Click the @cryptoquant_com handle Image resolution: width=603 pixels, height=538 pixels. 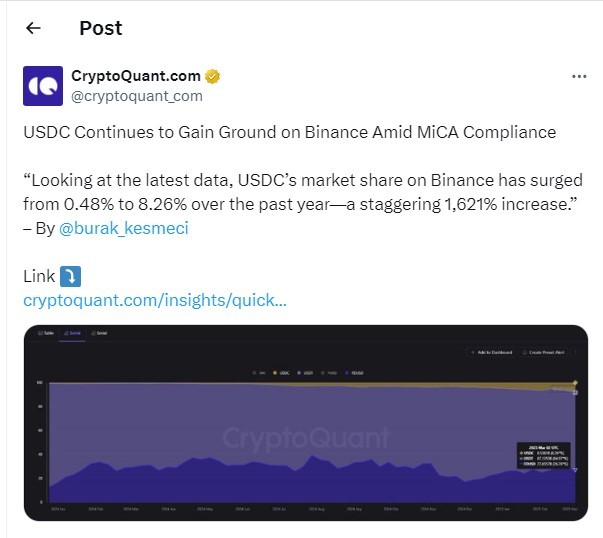[x=137, y=96]
